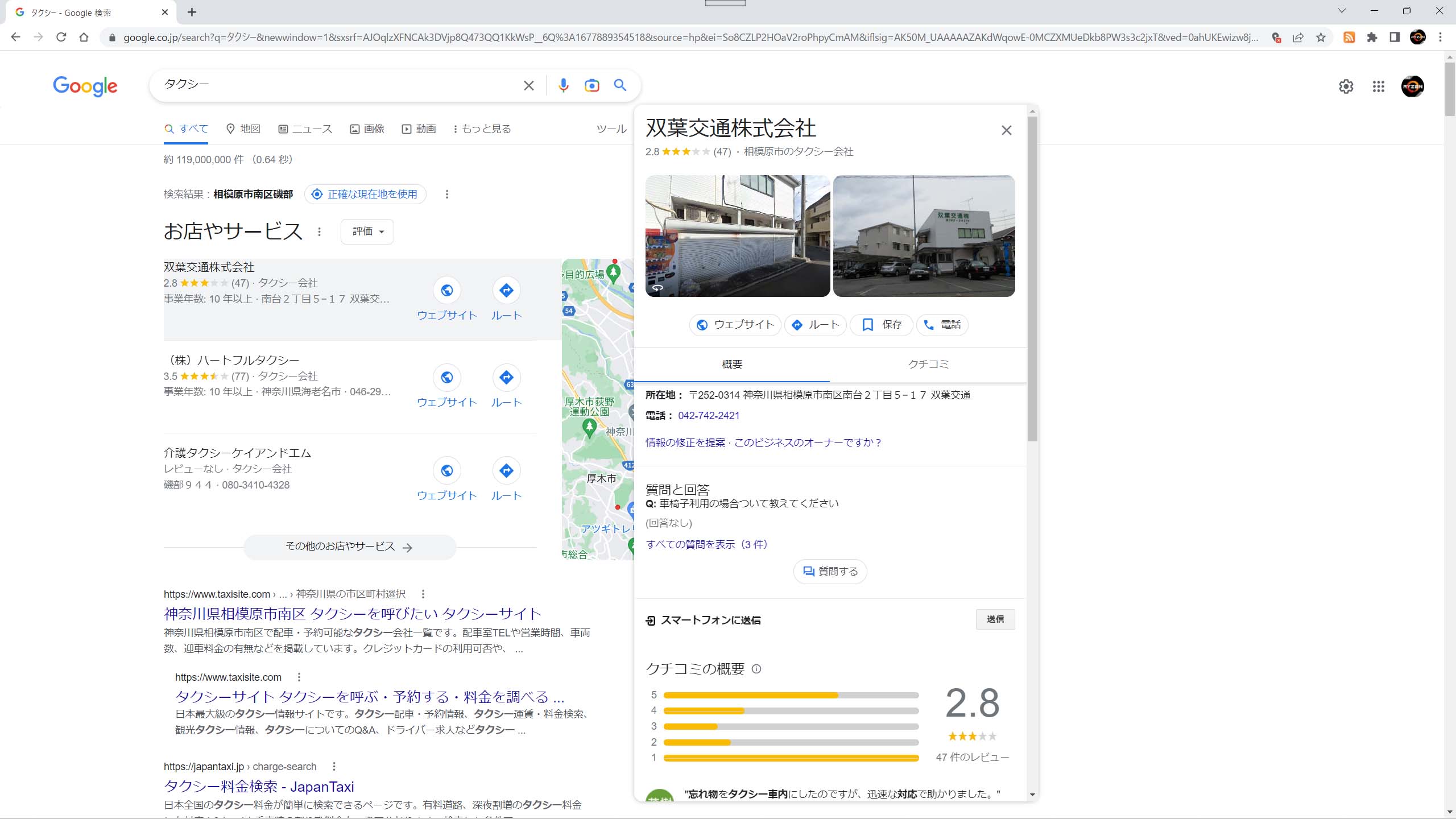Select the 概要 tab in panel
The height and width of the screenshot is (819, 1456).
(732, 365)
